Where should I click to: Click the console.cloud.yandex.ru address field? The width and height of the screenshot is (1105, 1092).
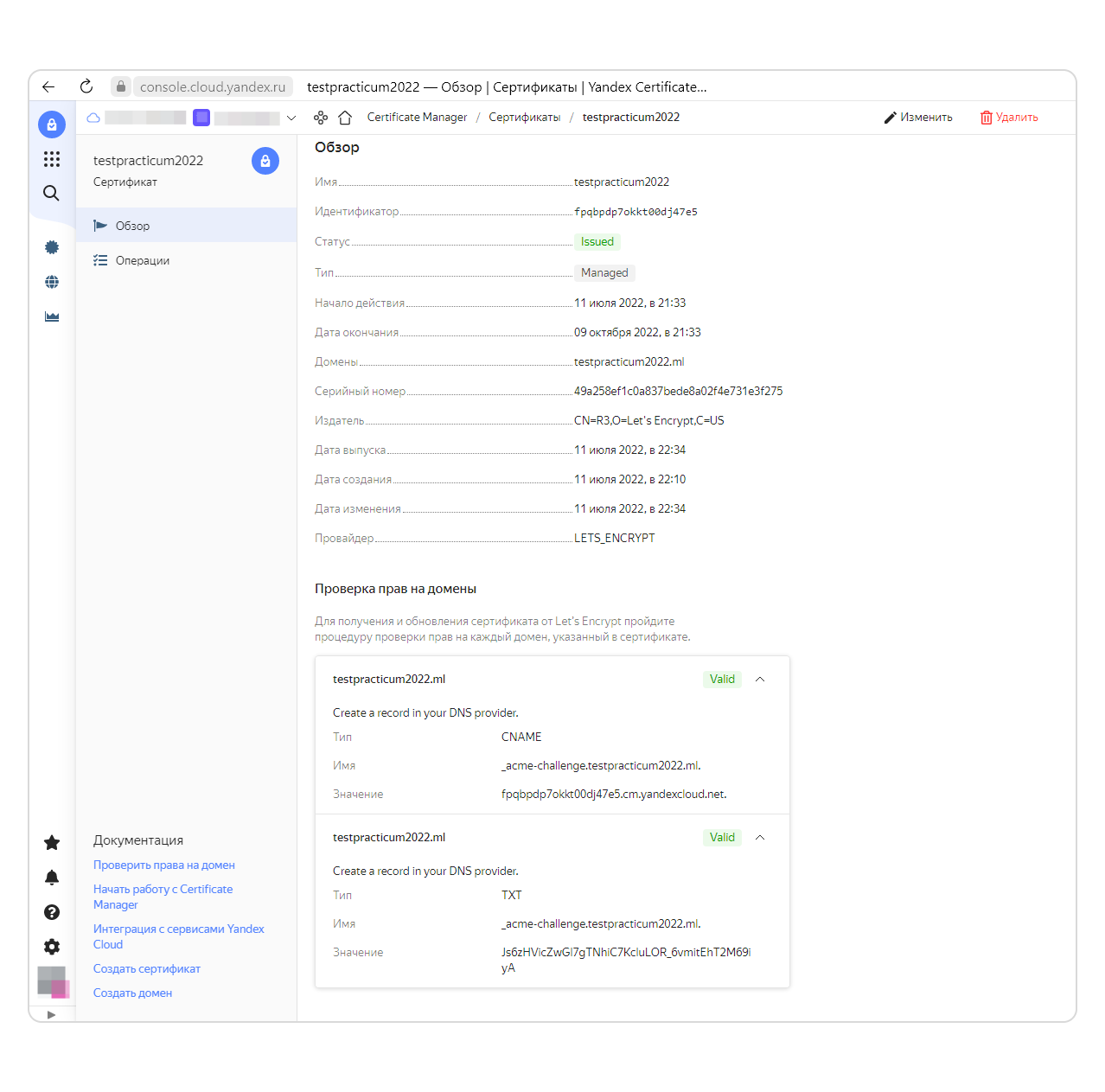[213, 86]
